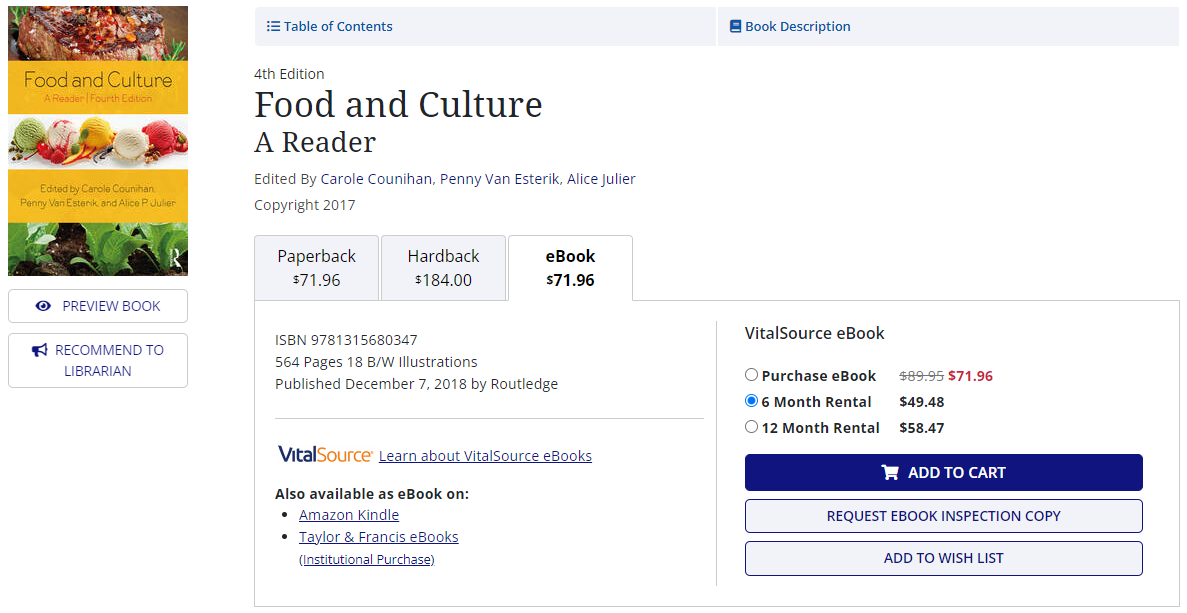Click the Carole Counihan author link
Screen dimensions: 1187x613
click(x=376, y=178)
